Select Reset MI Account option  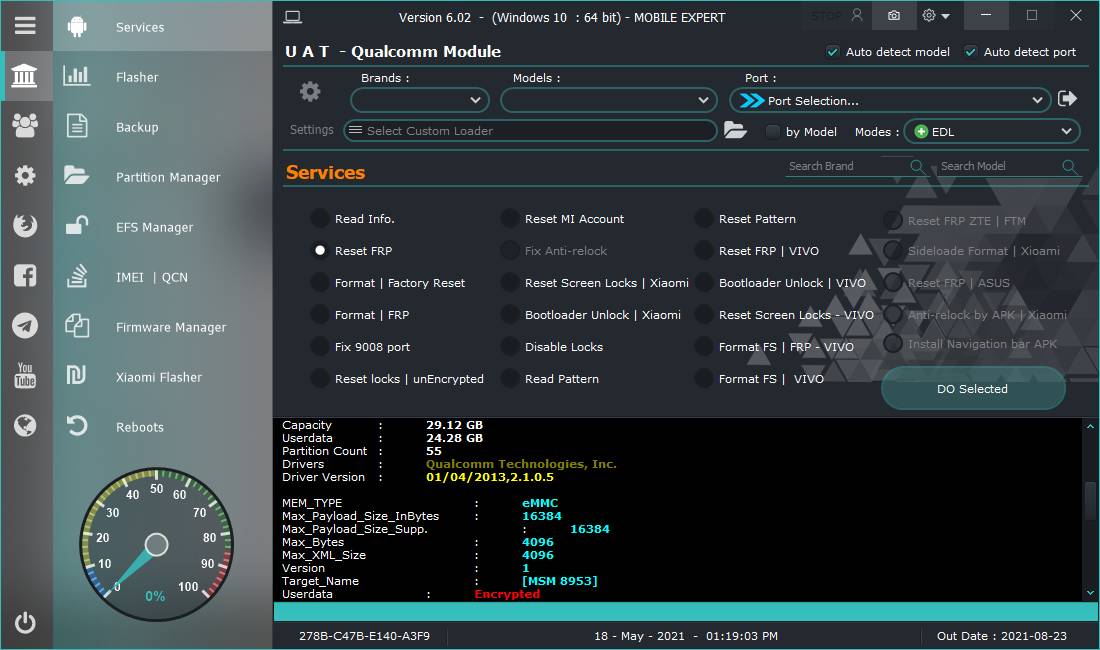coord(510,219)
